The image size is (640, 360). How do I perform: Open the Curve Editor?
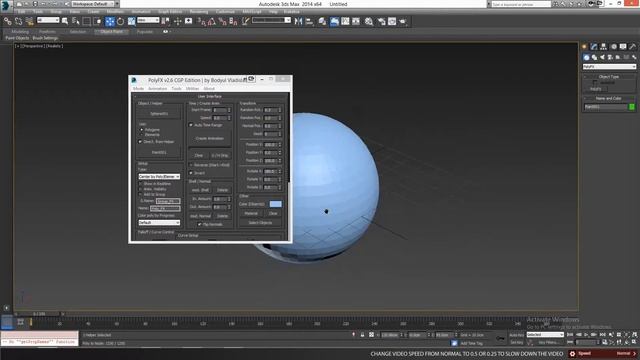pyautogui.click(x=345, y=21)
